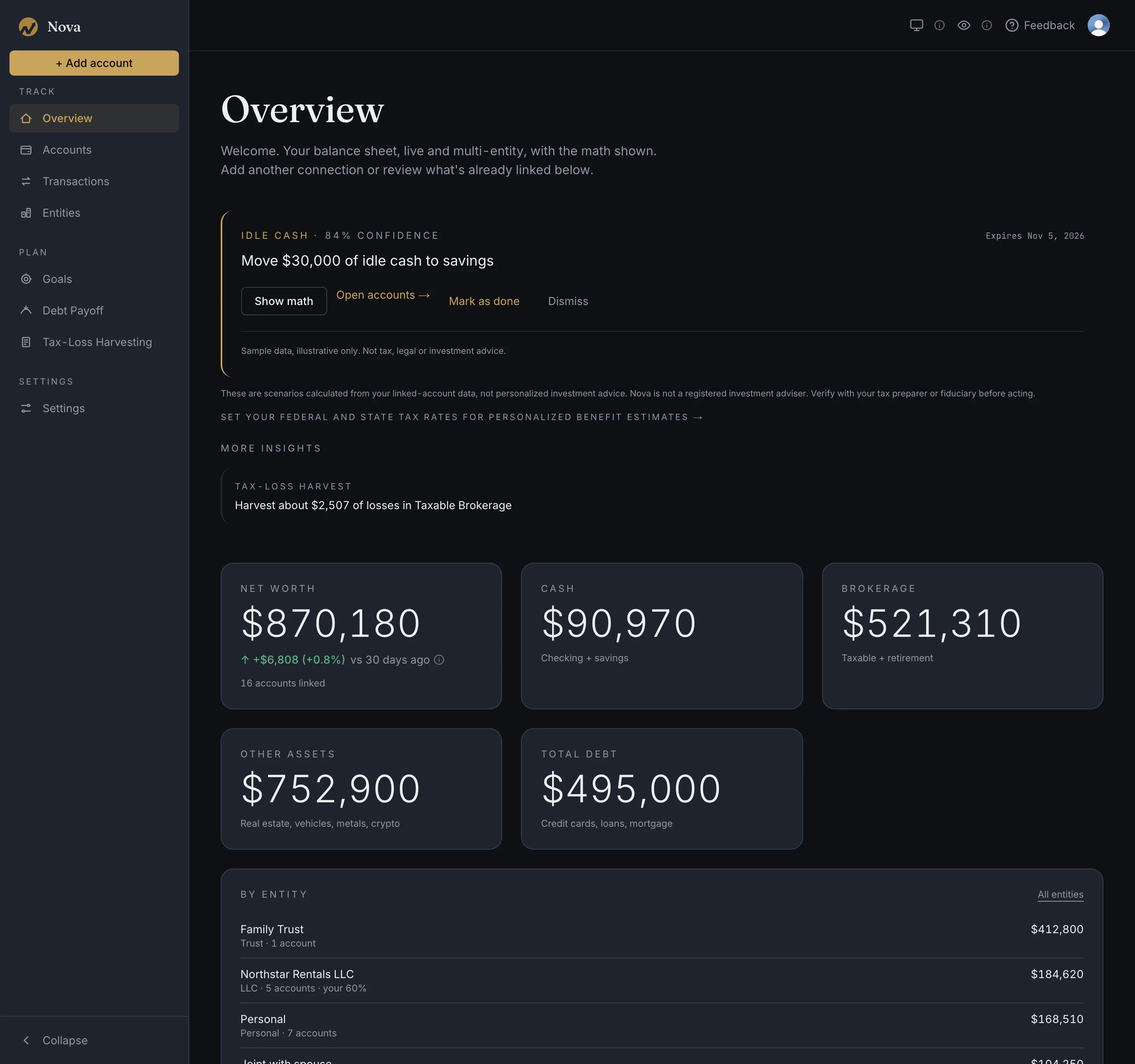
Task: Click the + Add account button
Action: [x=94, y=63]
